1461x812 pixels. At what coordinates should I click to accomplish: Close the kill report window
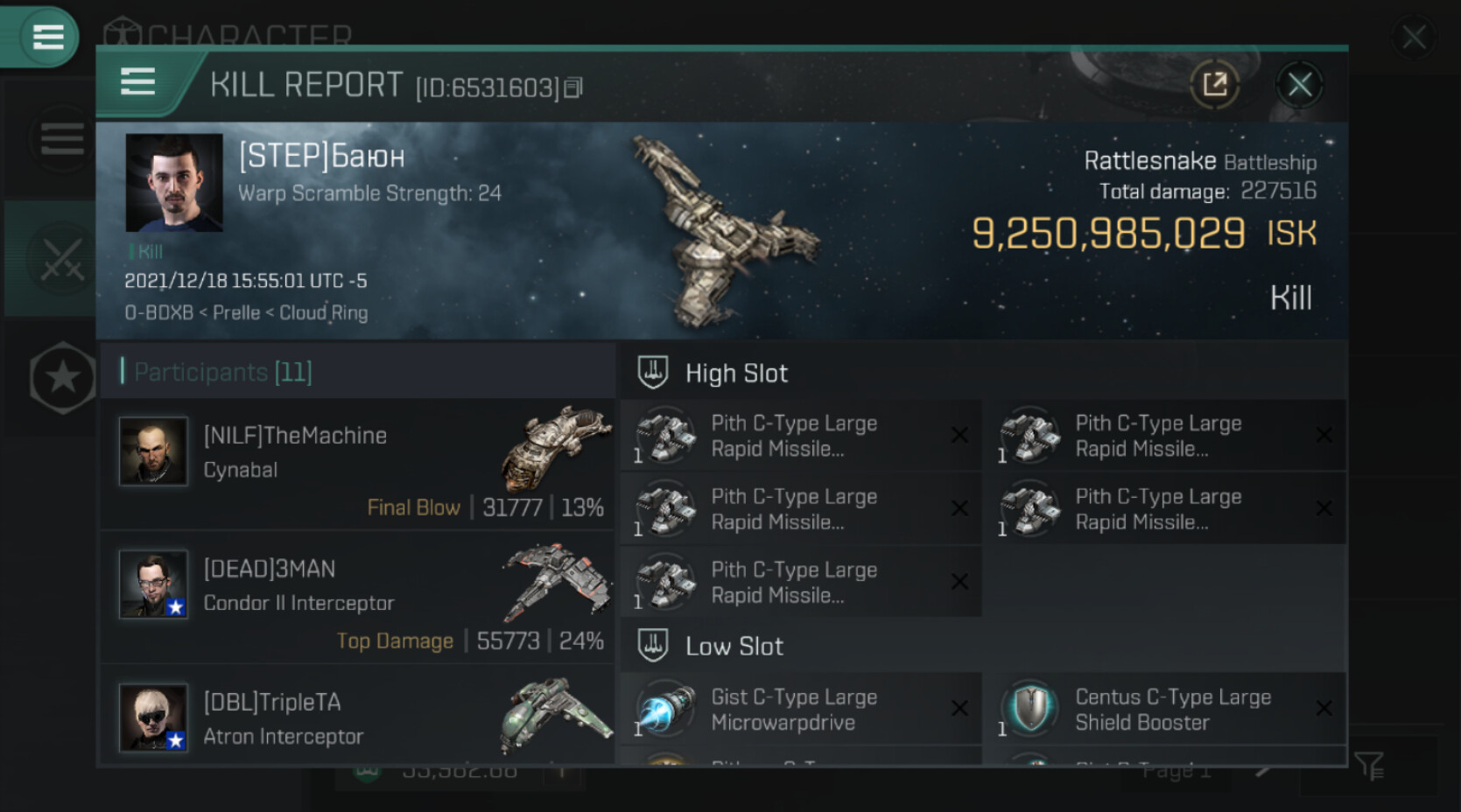[x=1299, y=85]
